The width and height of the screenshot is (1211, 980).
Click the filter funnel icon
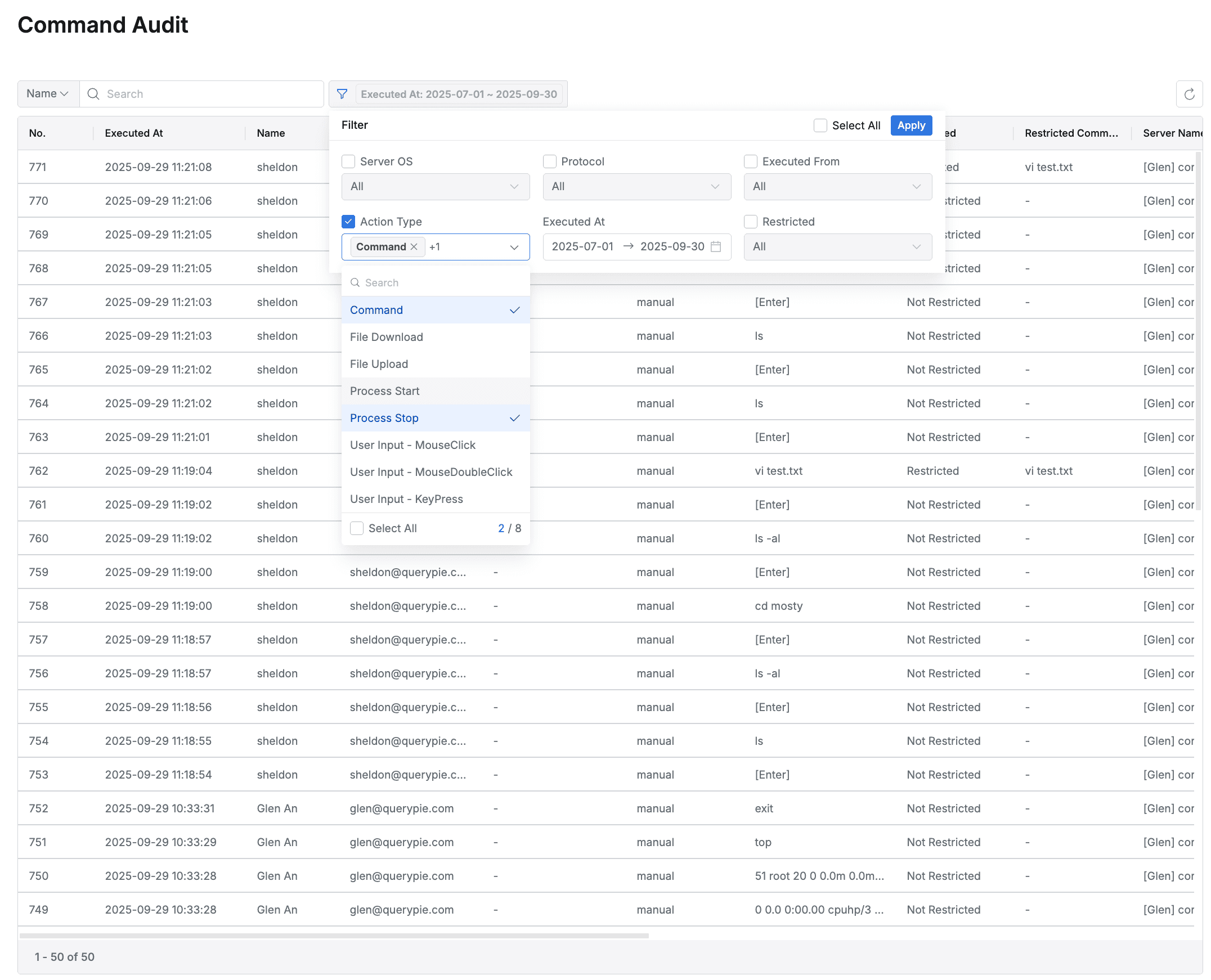pyautogui.click(x=342, y=94)
